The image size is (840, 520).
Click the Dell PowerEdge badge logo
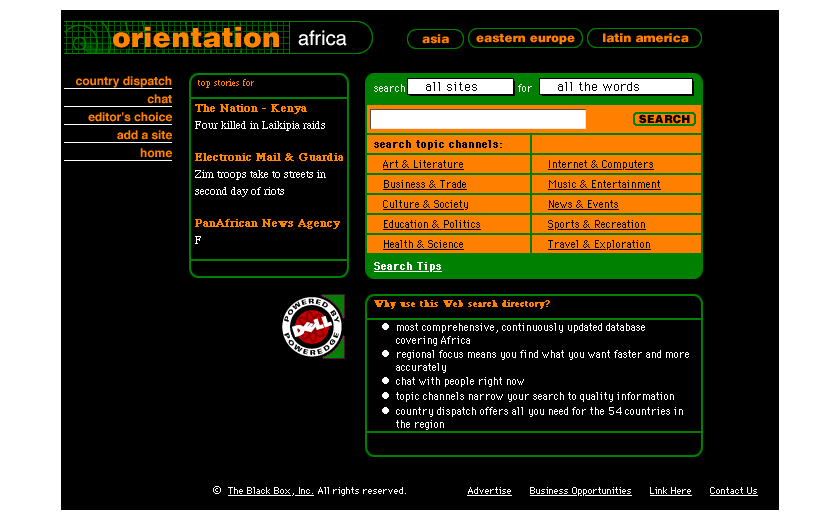click(311, 327)
